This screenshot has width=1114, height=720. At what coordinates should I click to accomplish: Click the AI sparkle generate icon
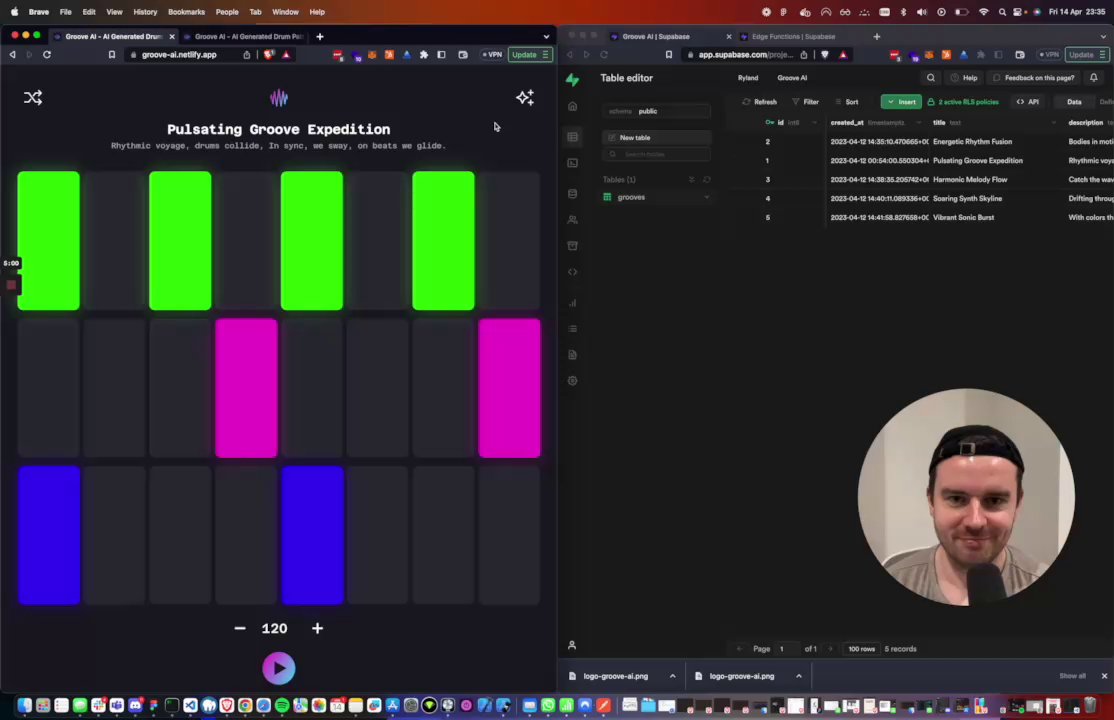[x=525, y=97]
